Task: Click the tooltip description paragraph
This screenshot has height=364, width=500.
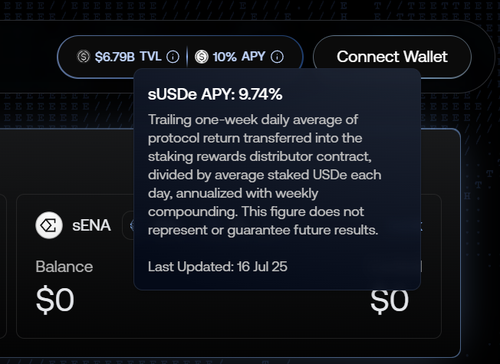Action: pyautogui.click(x=264, y=175)
